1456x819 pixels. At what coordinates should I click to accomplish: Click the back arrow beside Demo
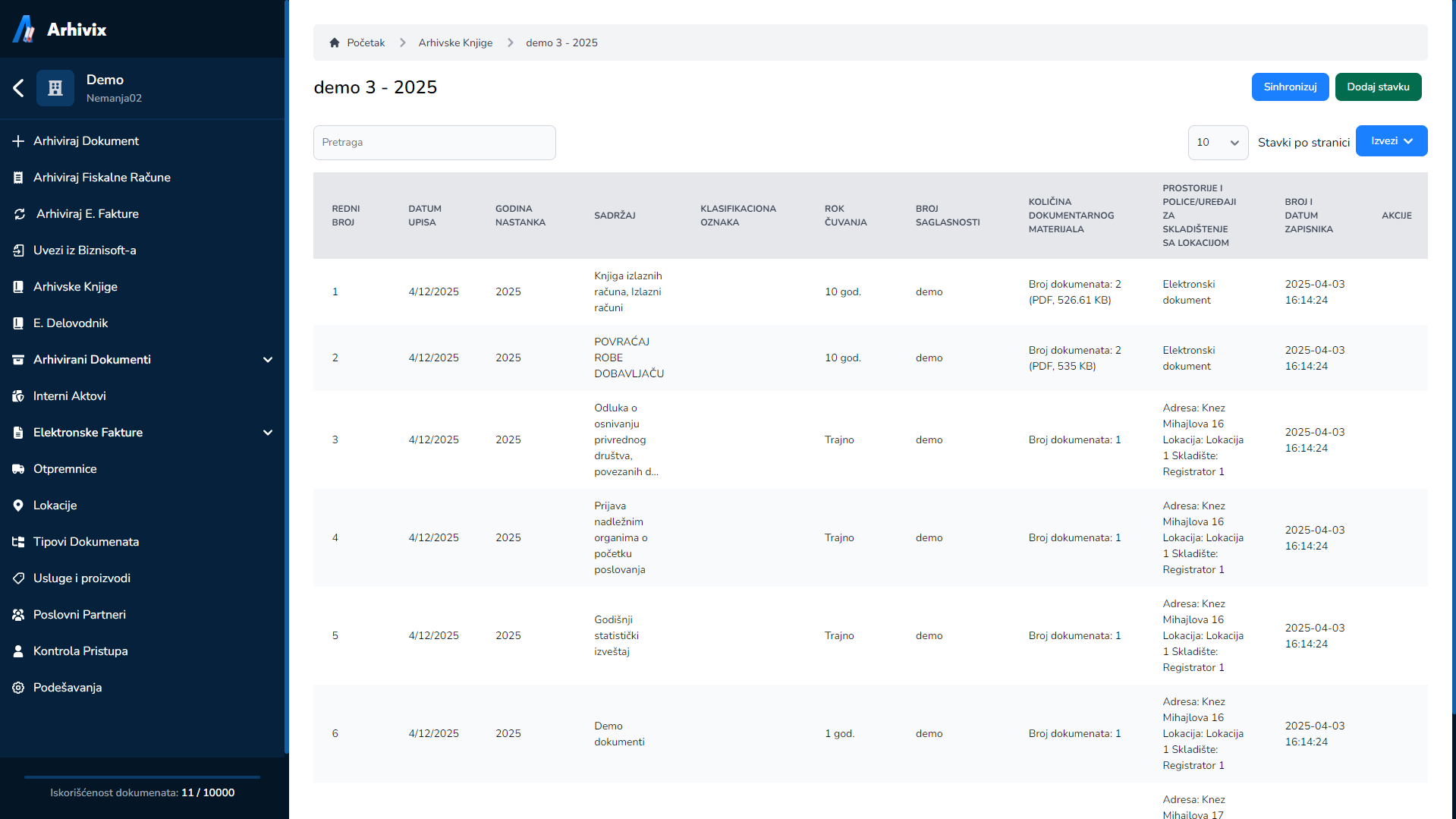[x=19, y=88]
